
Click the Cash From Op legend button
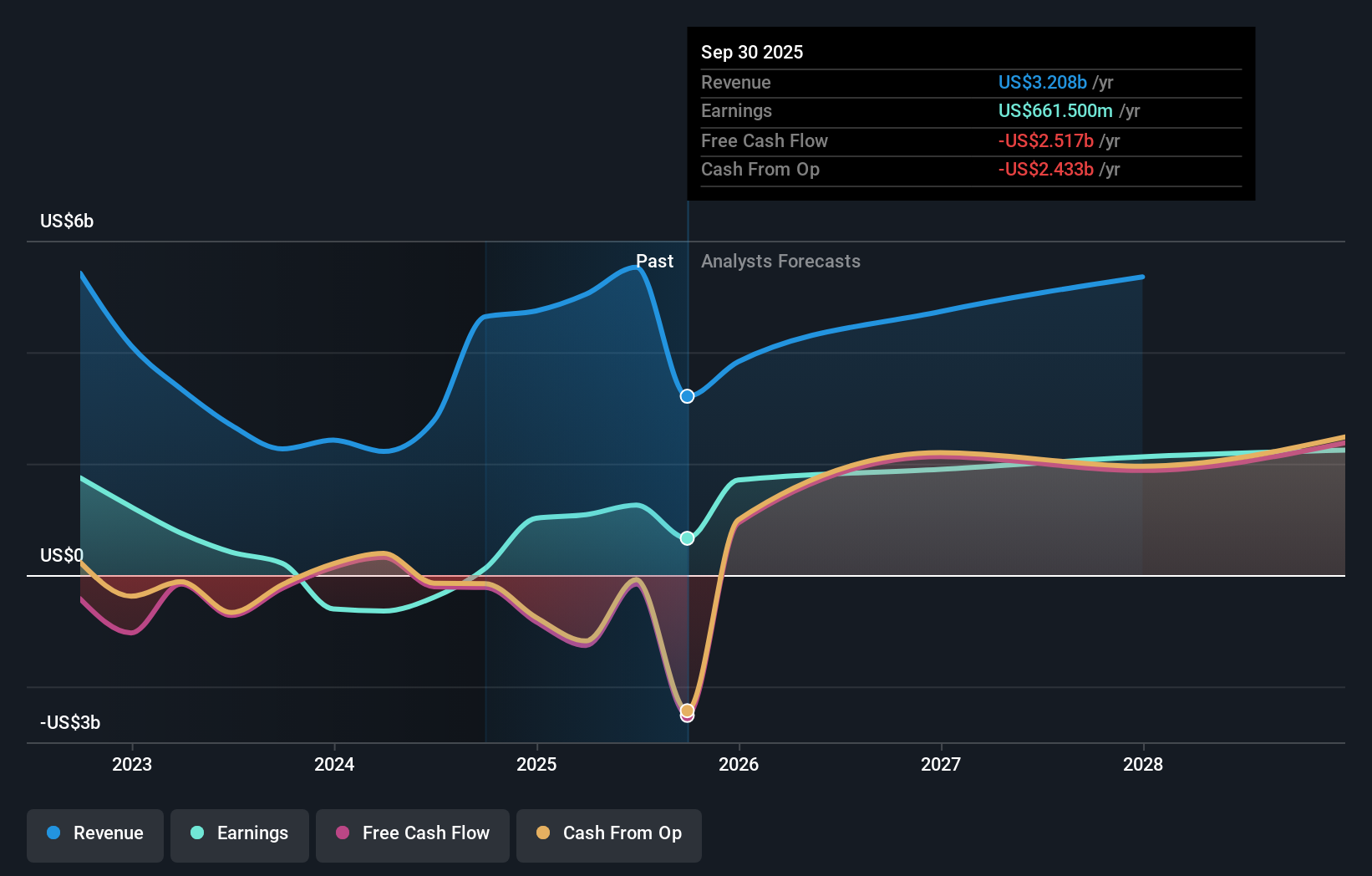click(608, 834)
